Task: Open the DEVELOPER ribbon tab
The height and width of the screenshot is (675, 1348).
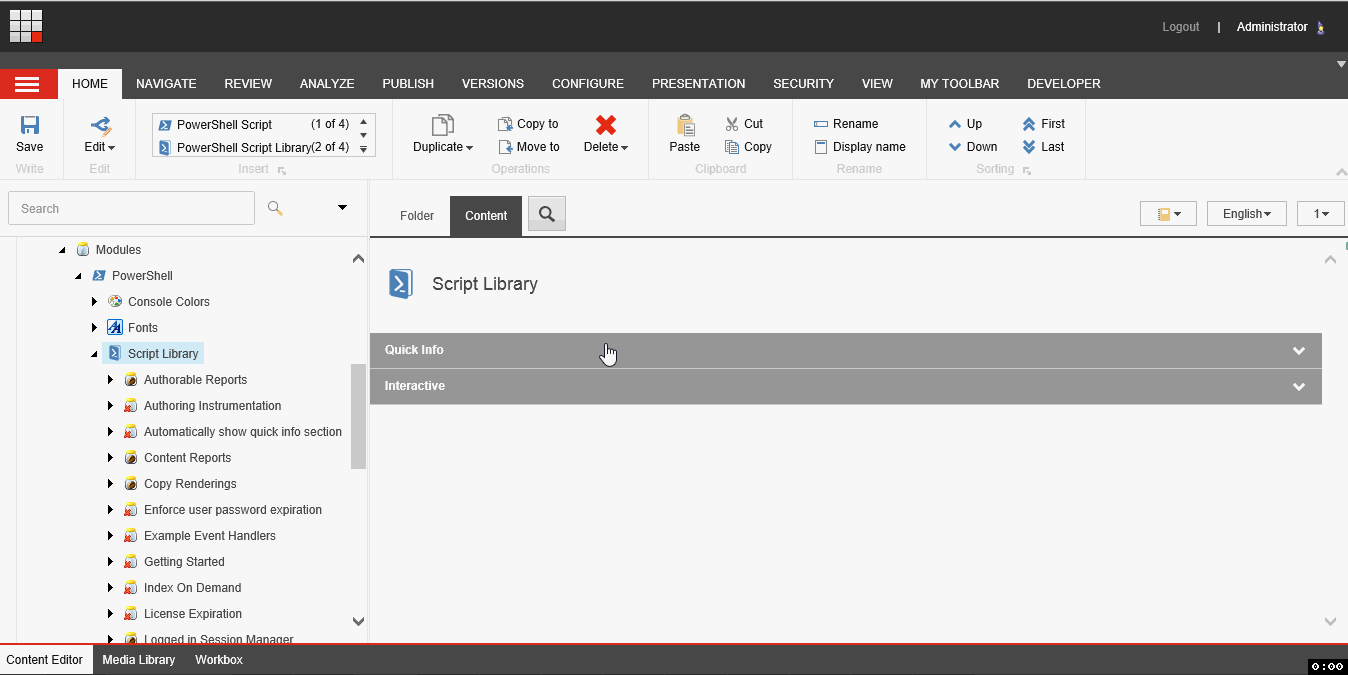Action: (x=1064, y=84)
